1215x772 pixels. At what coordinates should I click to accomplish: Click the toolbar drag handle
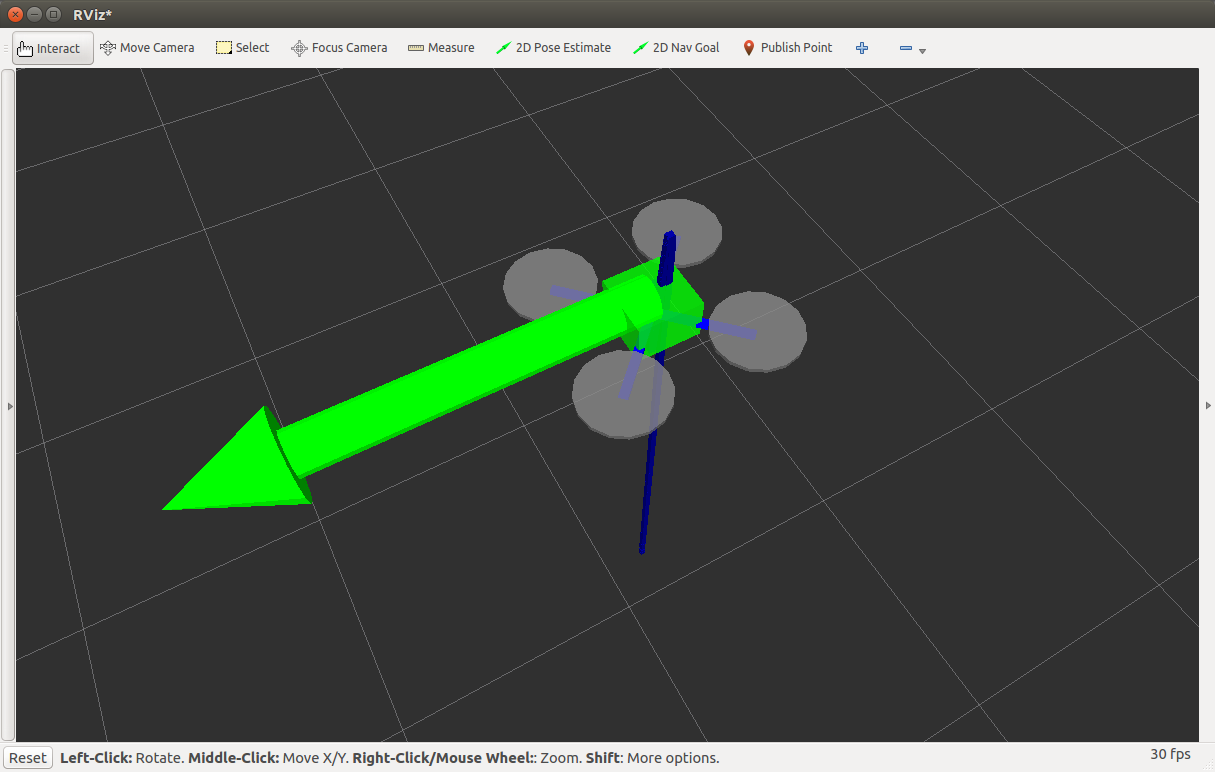coord(7,48)
